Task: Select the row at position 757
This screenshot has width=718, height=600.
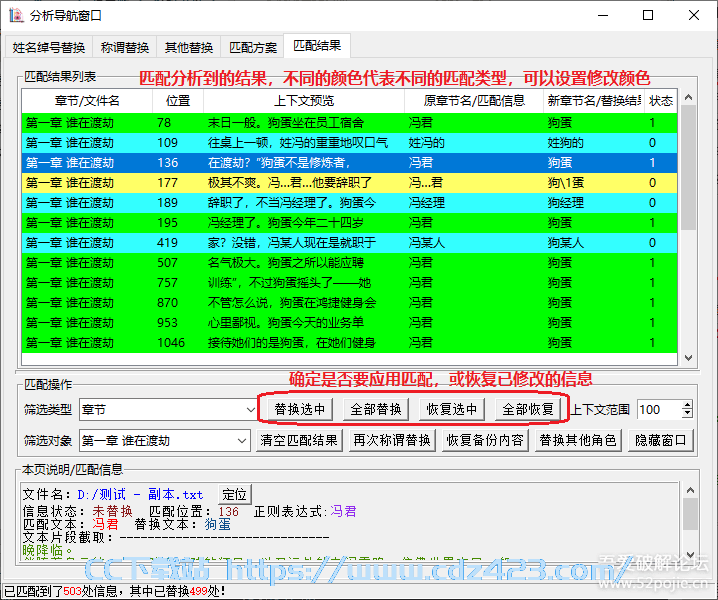Action: point(349,283)
